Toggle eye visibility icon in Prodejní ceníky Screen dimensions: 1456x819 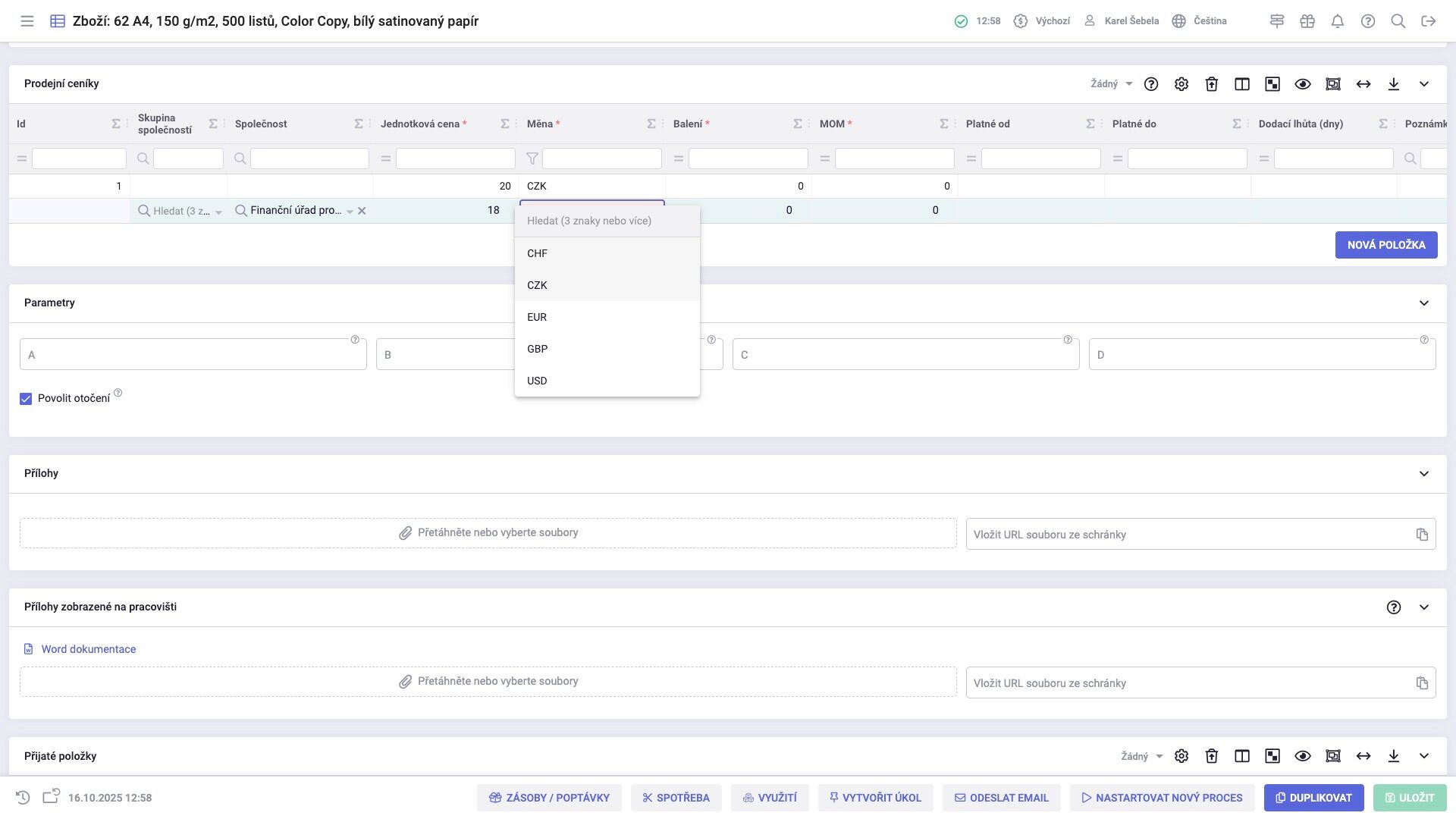coord(1302,84)
